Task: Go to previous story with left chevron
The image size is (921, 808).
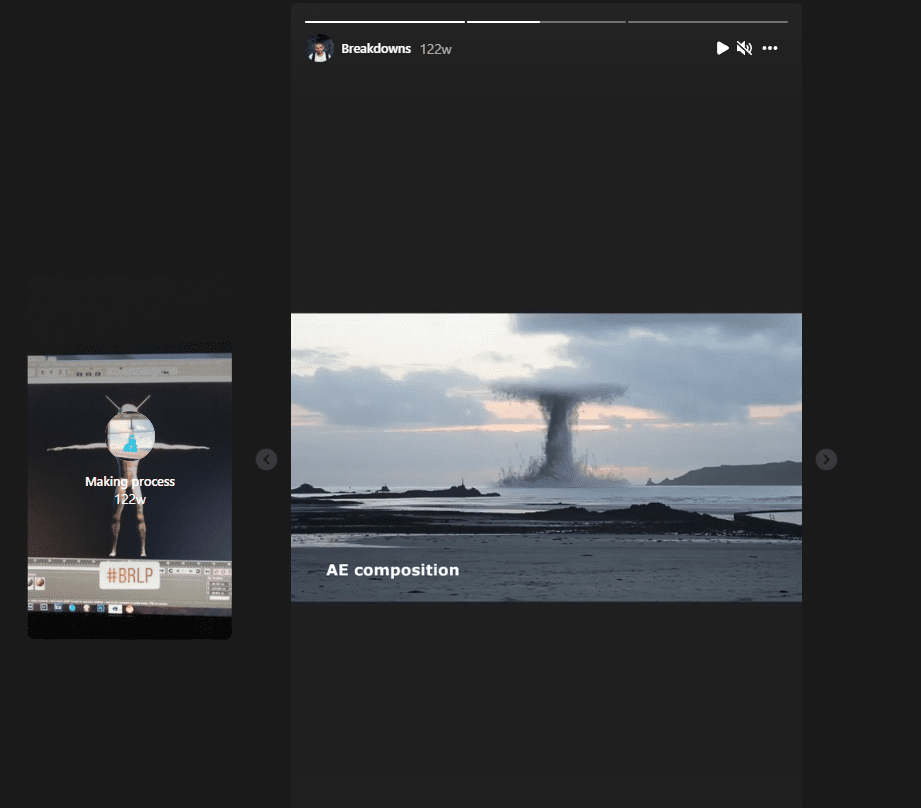Action: [x=265, y=459]
